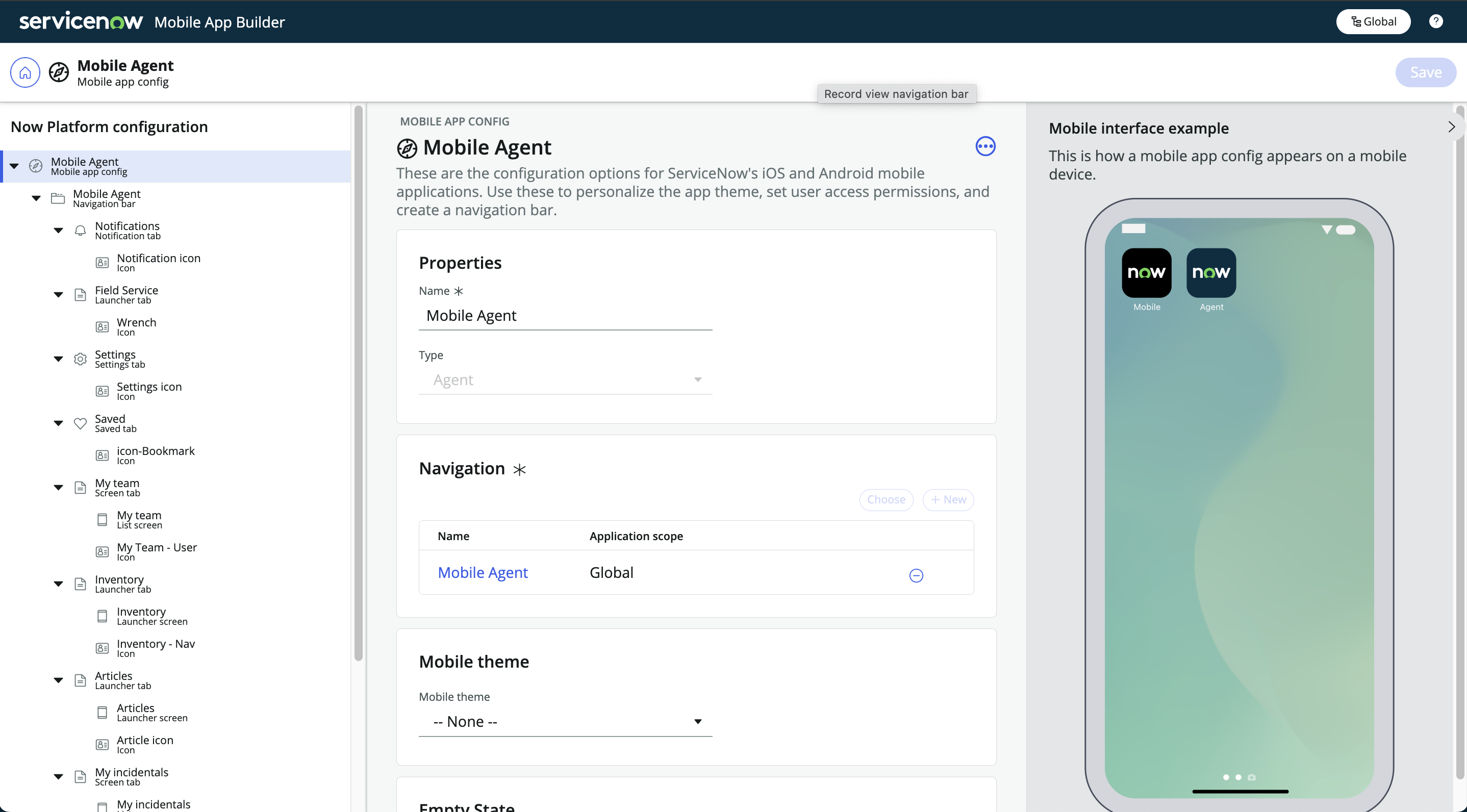The image size is (1467, 812).
Task: Click the Articles launcher tab glyph
Action: coord(80,680)
